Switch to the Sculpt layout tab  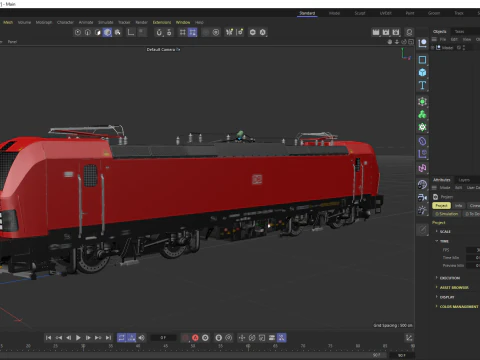[360, 13]
